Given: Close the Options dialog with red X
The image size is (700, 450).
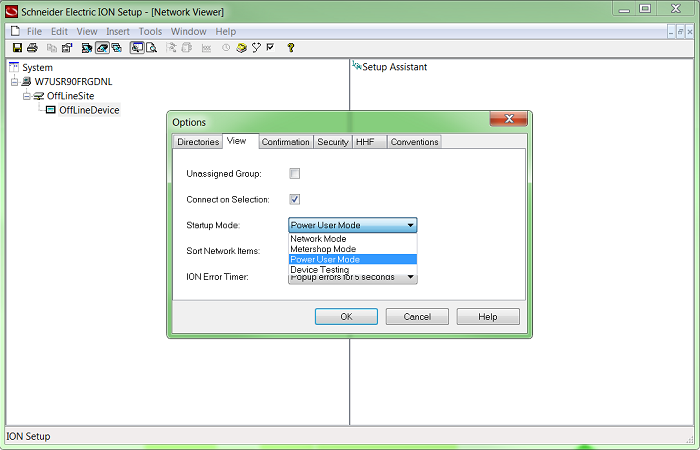Looking at the screenshot, I should tap(509, 119).
